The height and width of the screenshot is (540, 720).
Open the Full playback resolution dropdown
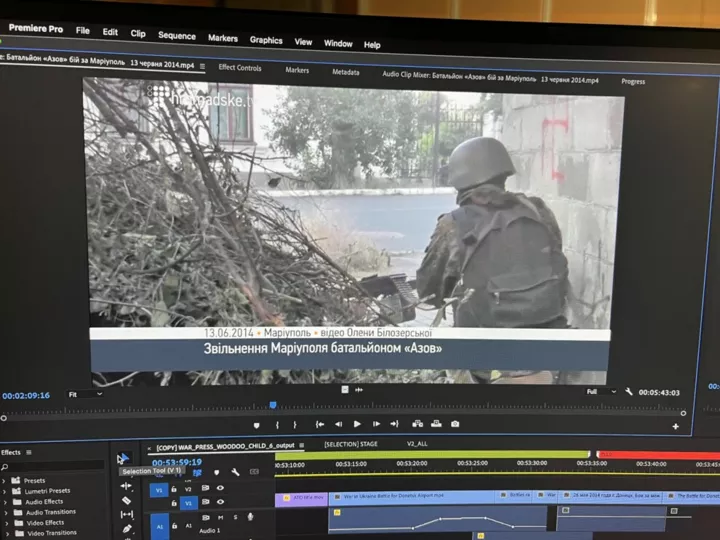pyautogui.click(x=601, y=392)
